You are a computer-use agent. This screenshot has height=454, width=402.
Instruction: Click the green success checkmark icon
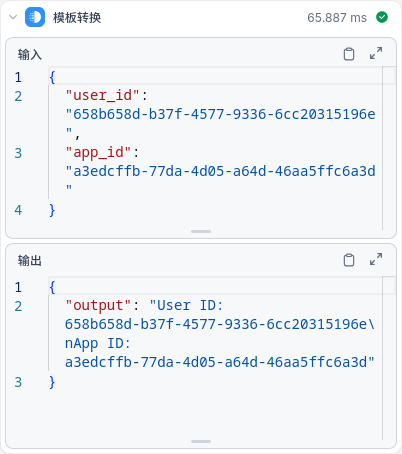coord(382,17)
